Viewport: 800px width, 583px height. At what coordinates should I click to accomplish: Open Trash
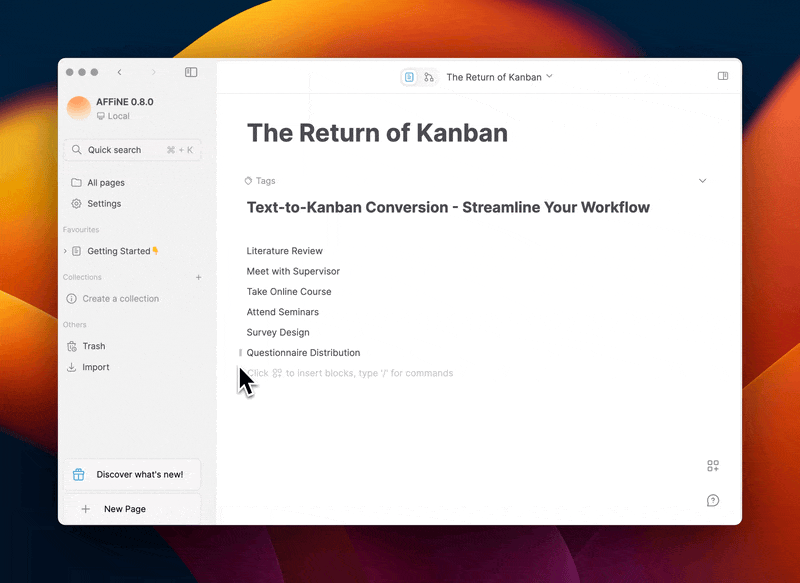click(94, 346)
